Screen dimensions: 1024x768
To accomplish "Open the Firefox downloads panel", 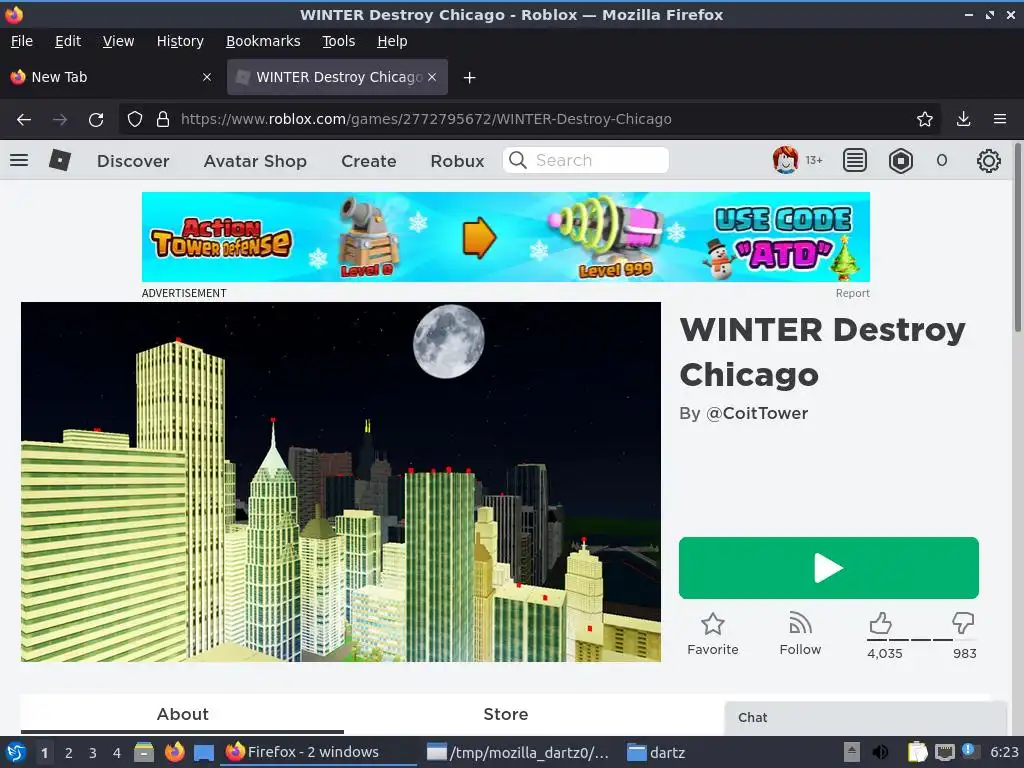I will pos(963,119).
